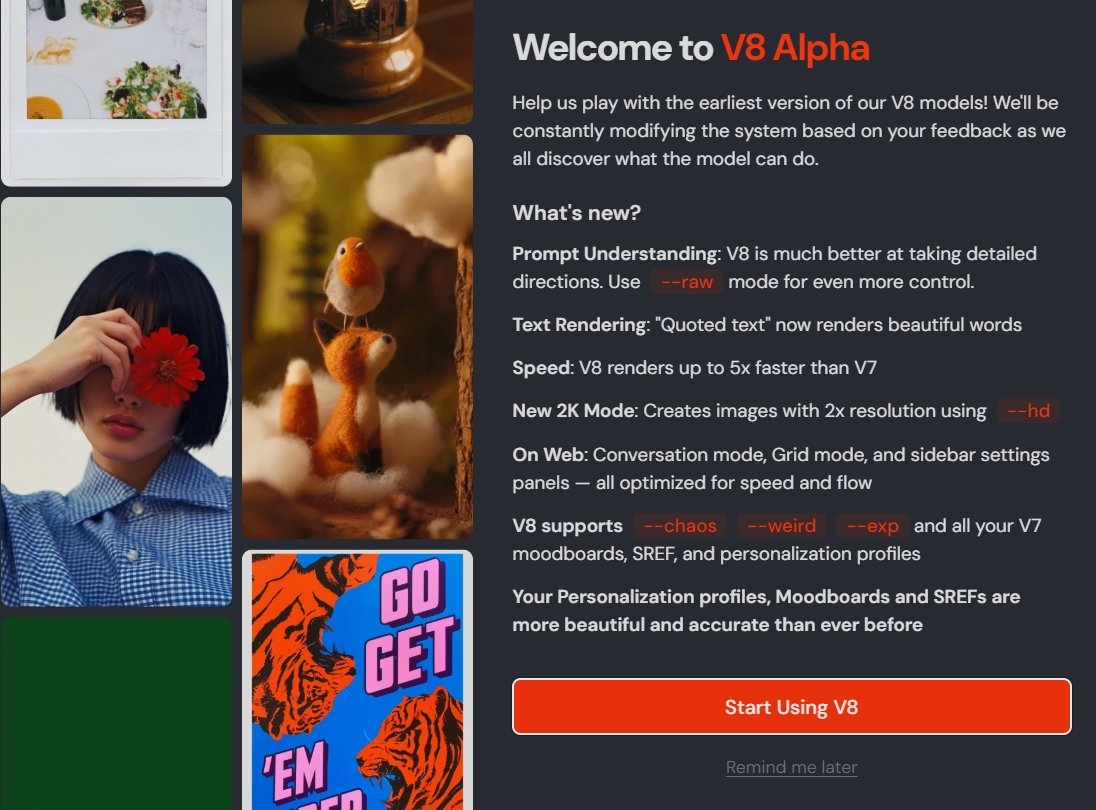Open the salad plates polaroid image

tap(116, 93)
